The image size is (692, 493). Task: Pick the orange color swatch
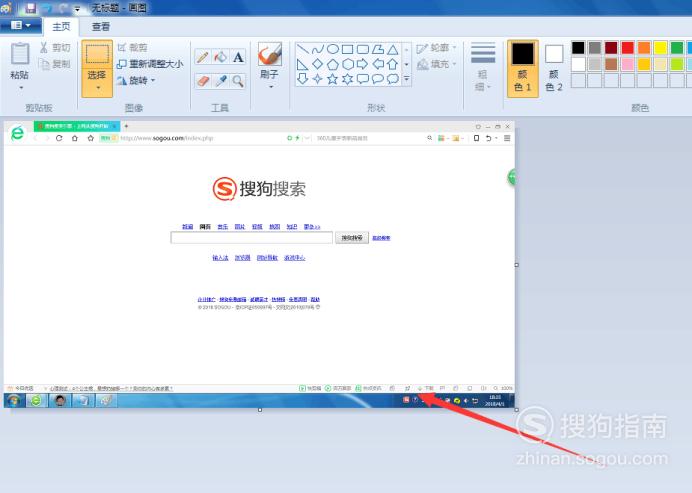click(644, 48)
